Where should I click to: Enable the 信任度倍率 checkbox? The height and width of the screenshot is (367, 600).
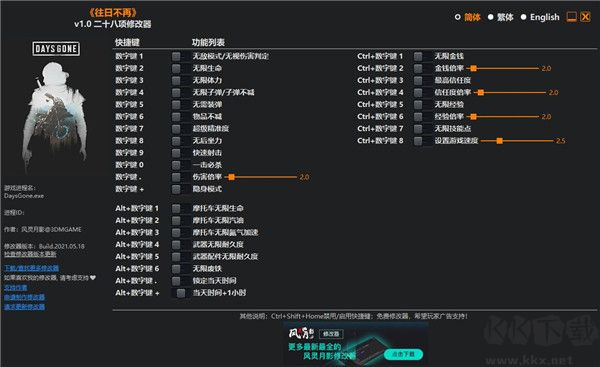(x=418, y=93)
